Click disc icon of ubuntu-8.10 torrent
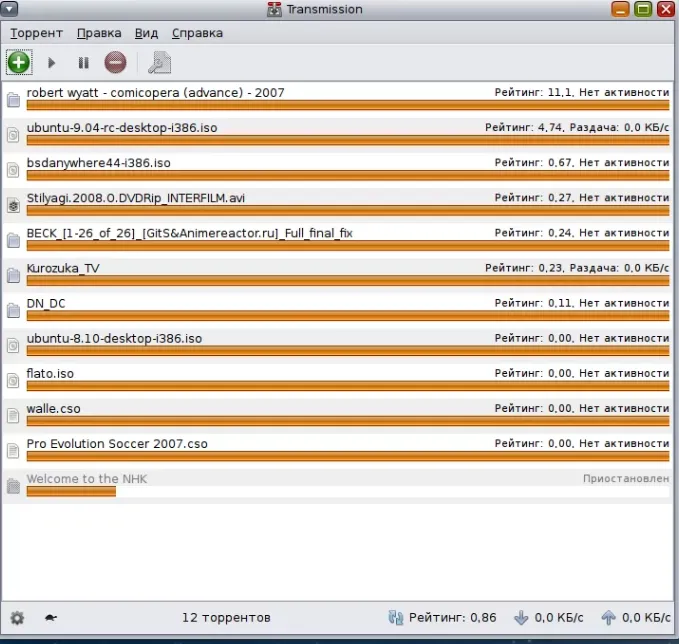The width and height of the screenshot is (679, 644). [x=13, y=345]
